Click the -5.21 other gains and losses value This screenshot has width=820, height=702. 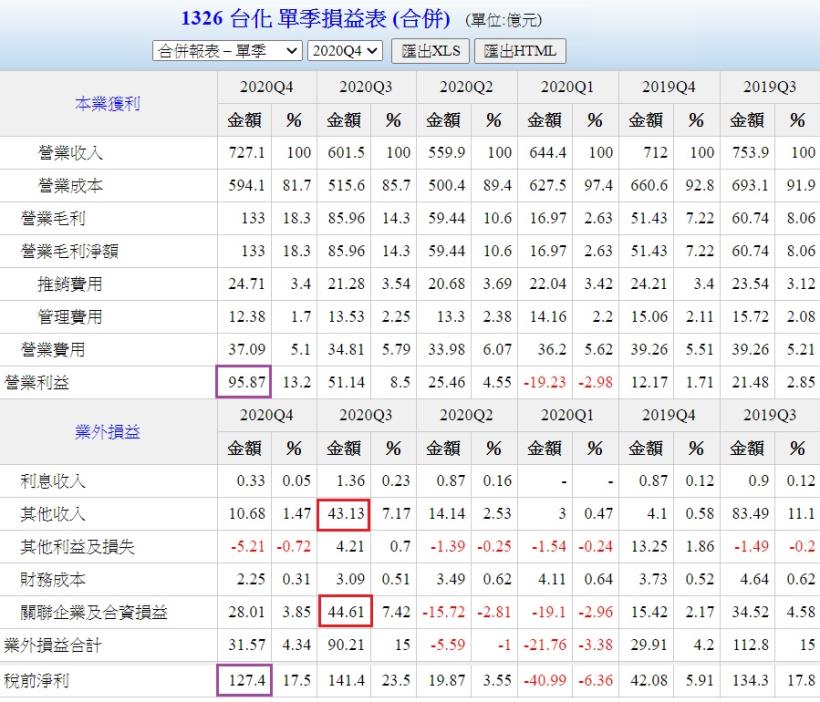tap(248, 547)
